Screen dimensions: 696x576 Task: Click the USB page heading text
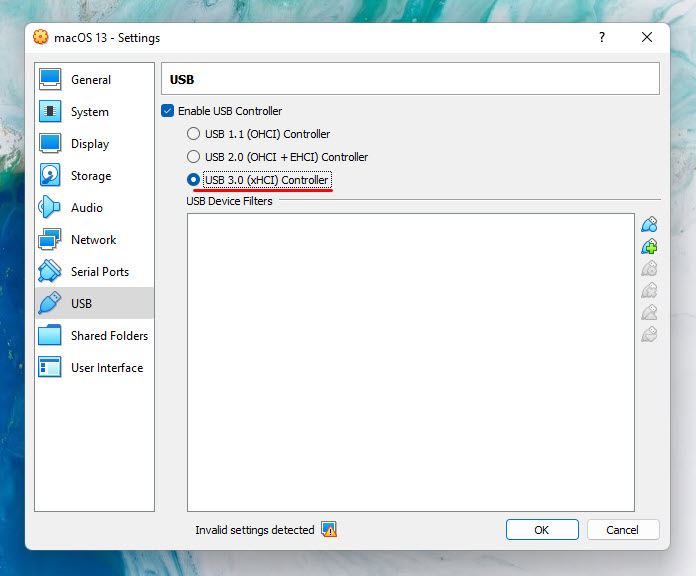[182, 79]
